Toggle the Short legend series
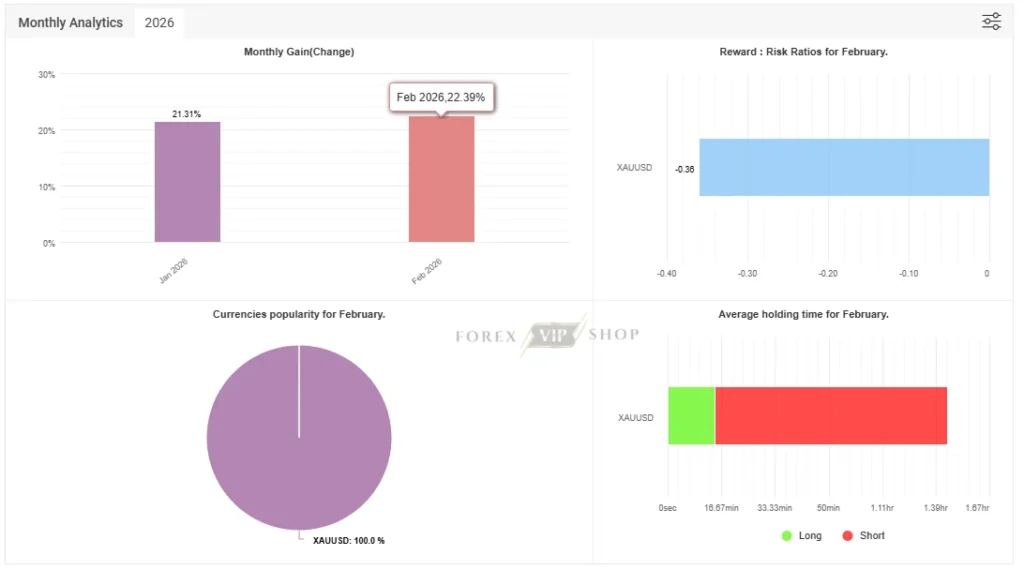This screenshot has width=1024, height=570. click(x=863, y=535)
